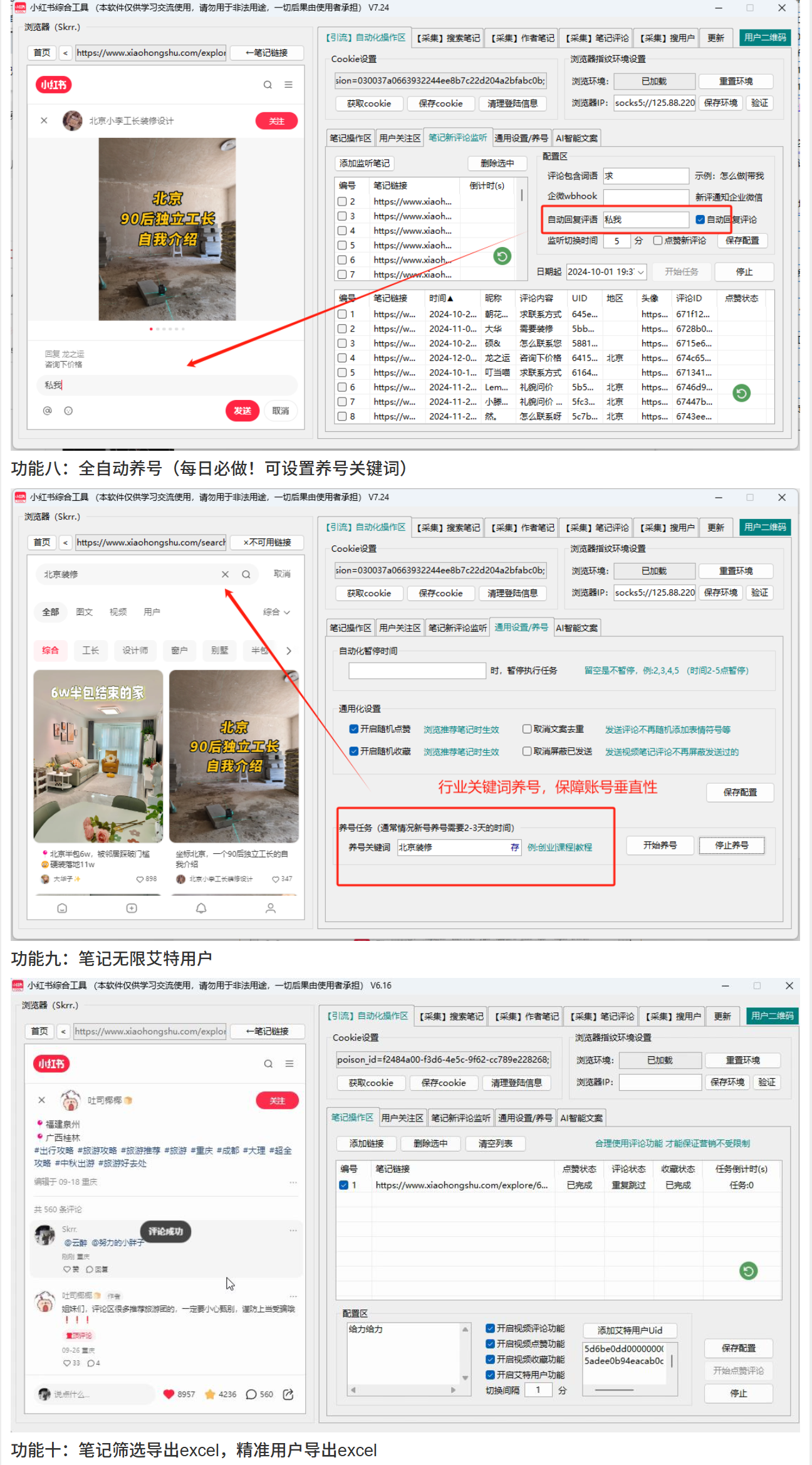The height and width of the screenshot is (1465, 812).
Task: Click 添加艾特用户Uid button
Action: (630, 1330)
